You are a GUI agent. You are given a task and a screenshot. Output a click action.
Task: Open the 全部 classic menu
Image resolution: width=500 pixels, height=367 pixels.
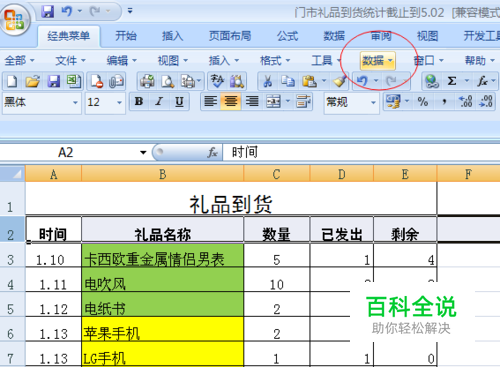click(x=19, y=61)
